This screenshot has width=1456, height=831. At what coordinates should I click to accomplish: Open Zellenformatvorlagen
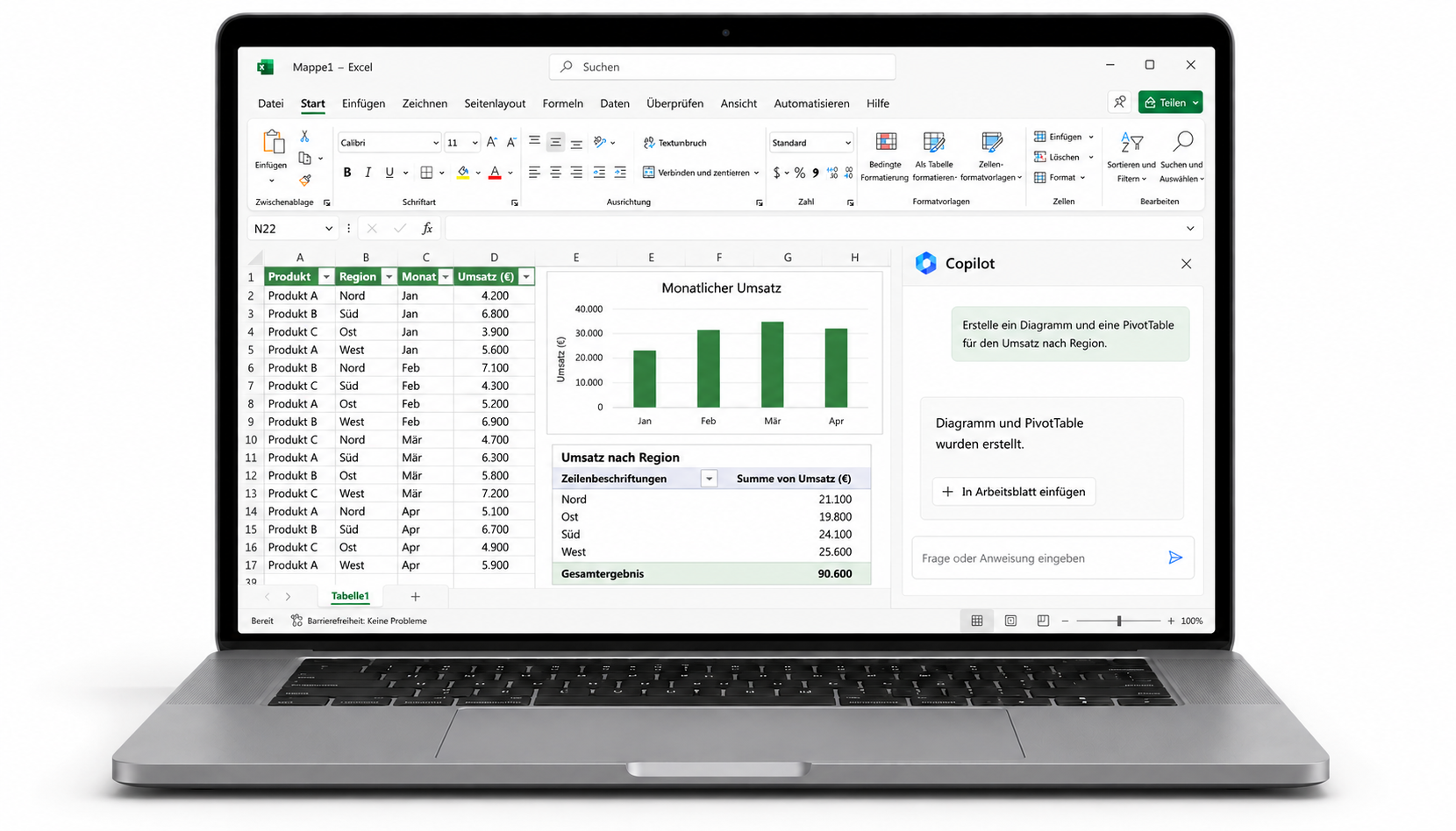pos(991,157)
